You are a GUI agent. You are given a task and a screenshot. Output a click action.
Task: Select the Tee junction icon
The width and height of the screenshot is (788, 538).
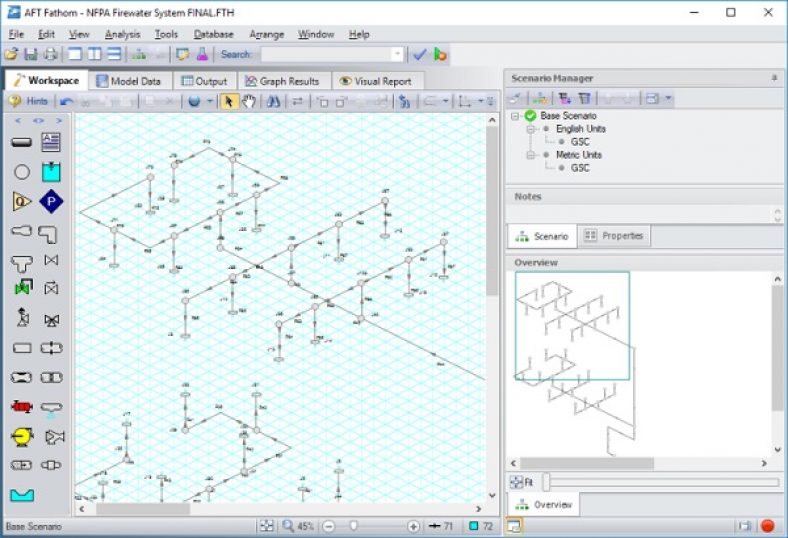tap(22, 263)
